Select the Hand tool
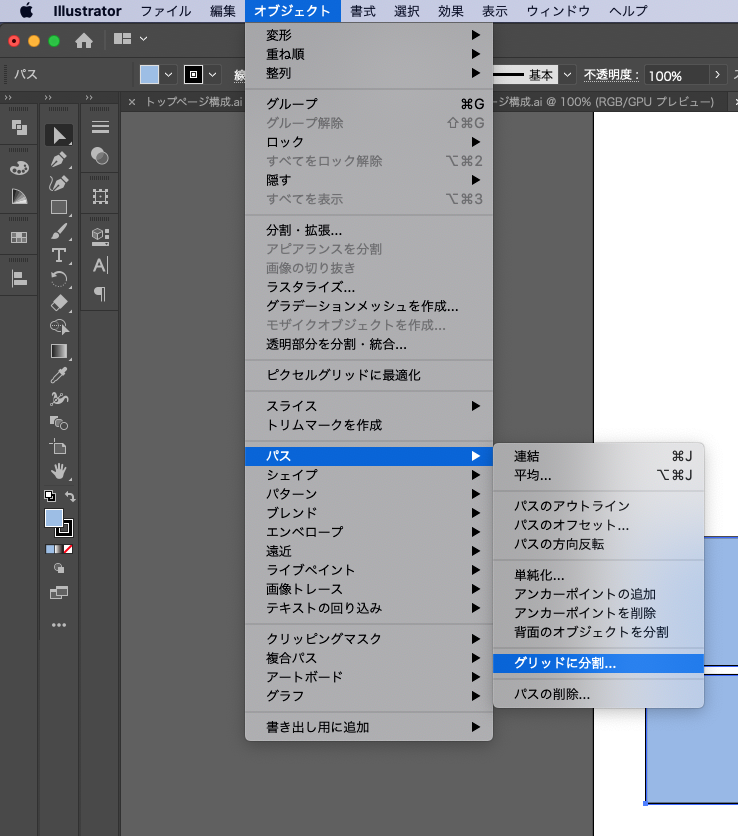The image size is (738, 836). tap(59, 471)
